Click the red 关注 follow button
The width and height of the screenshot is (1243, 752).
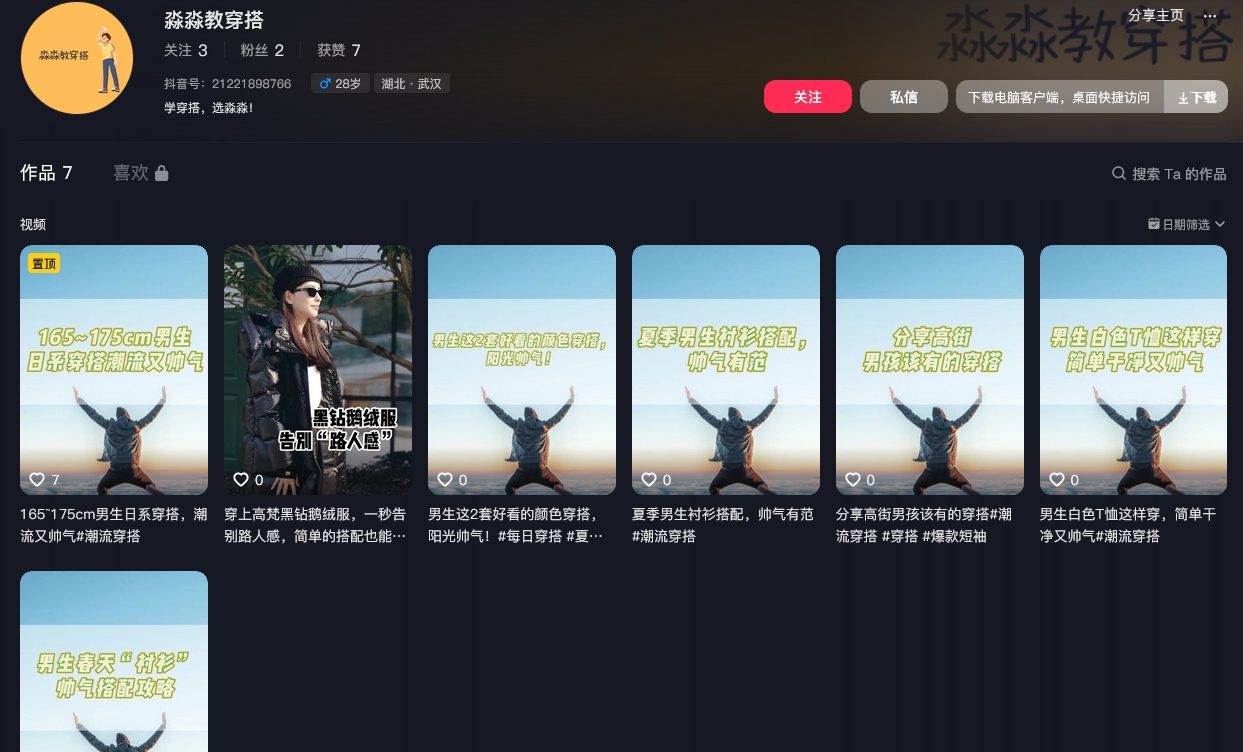808,97
